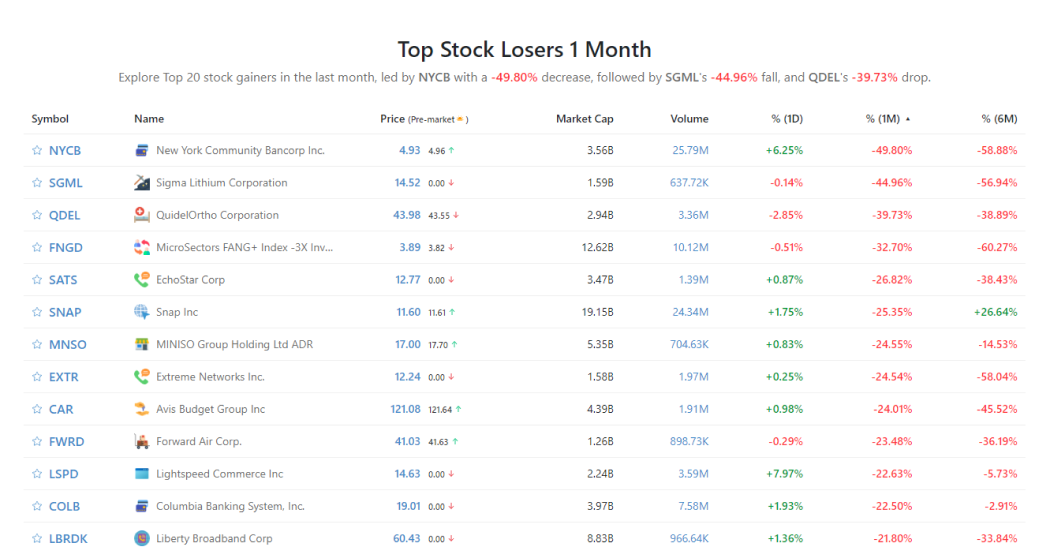Viewport: 1050px width, 550px height.
Task: Click the Liberty Broadband Corp logo icon
Action: (141, 539)
